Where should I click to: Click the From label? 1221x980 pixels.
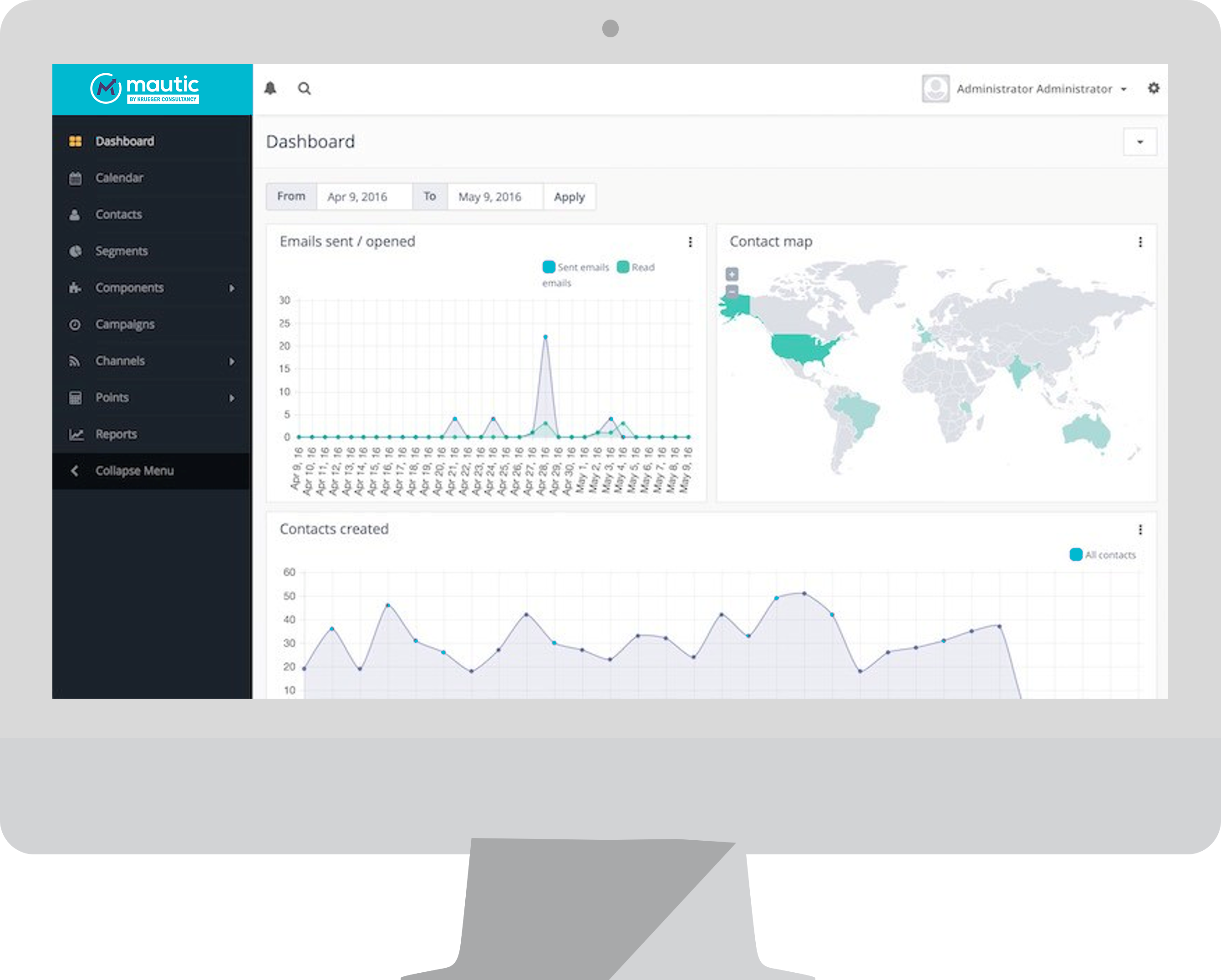[x=291, y=196]
